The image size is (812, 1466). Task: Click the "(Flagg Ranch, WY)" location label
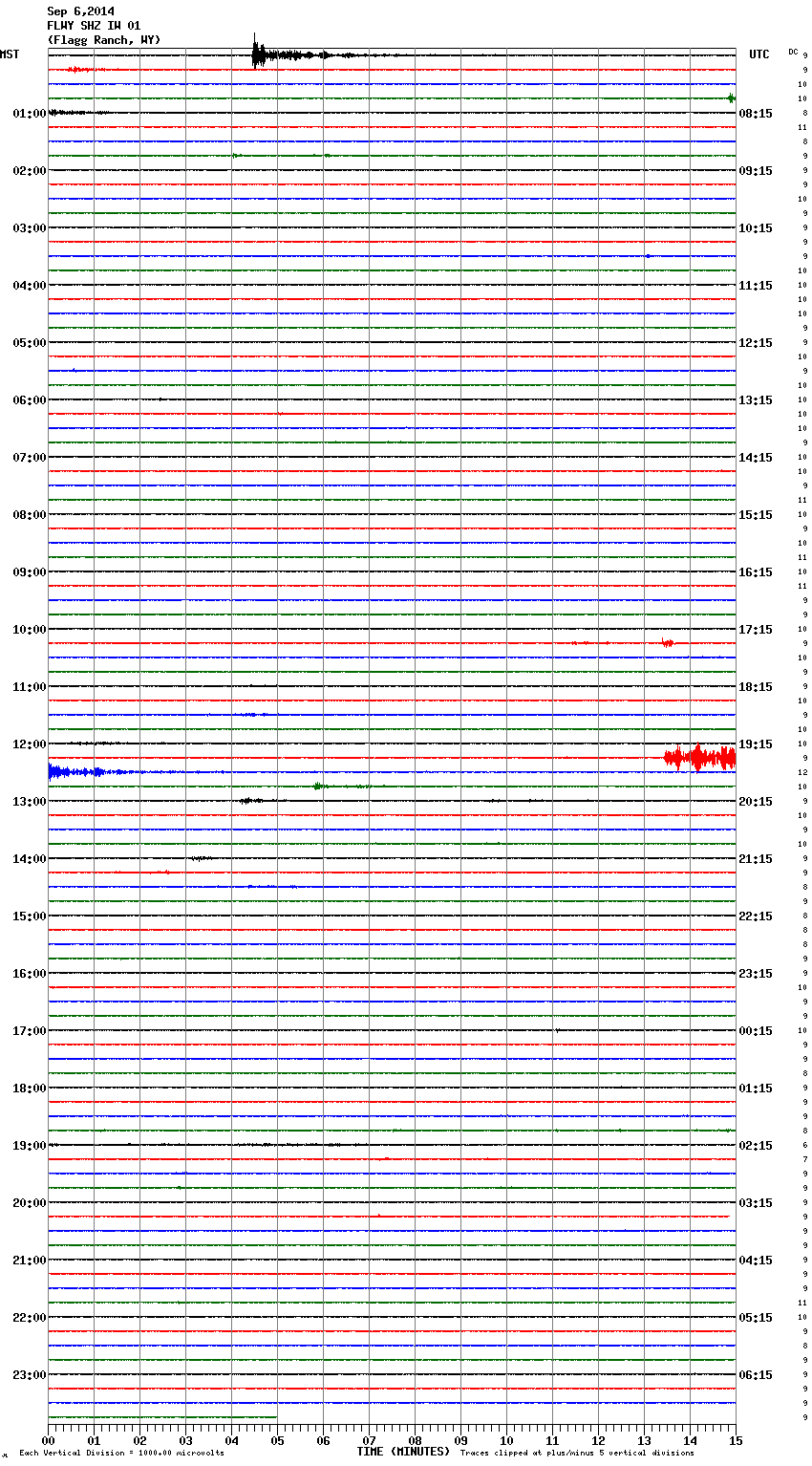tap(104, 40)
